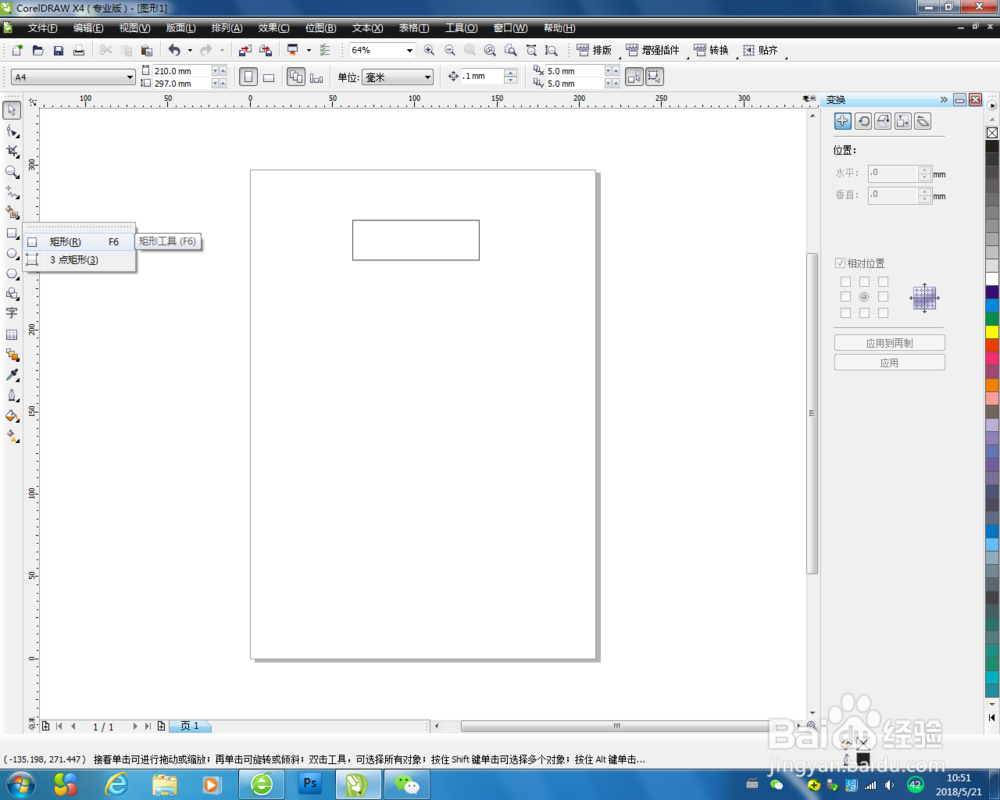This screenshot has width=1000, height=800.
Task: Select the Table tool in the toolbox
Action: pos(12,334)
